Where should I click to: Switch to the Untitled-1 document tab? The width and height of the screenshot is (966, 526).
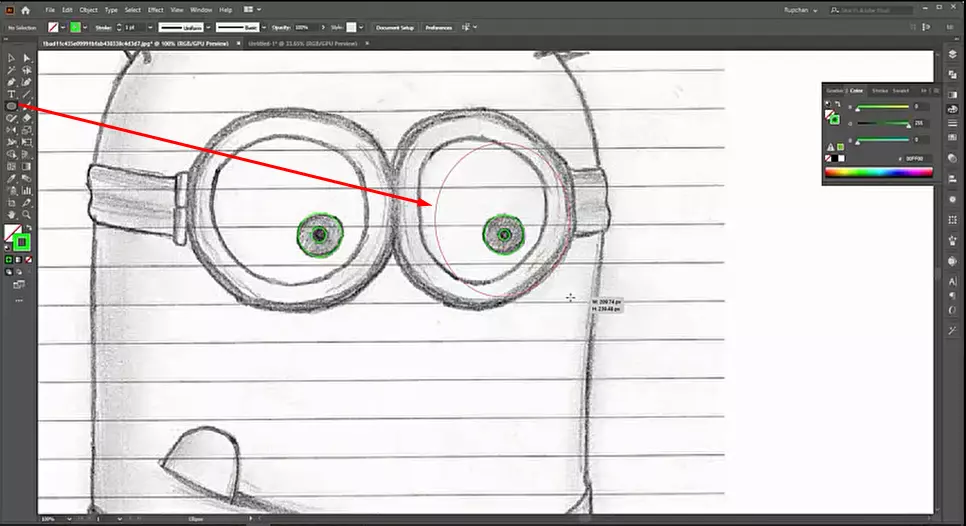pyautogui.click(x=302, y=44)
